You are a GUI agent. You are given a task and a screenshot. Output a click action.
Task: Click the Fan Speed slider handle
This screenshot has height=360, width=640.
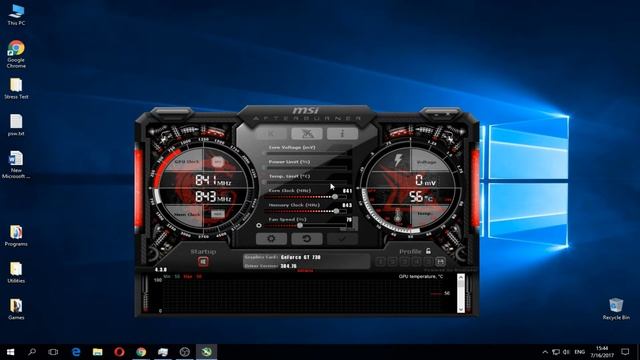[300, 225]
